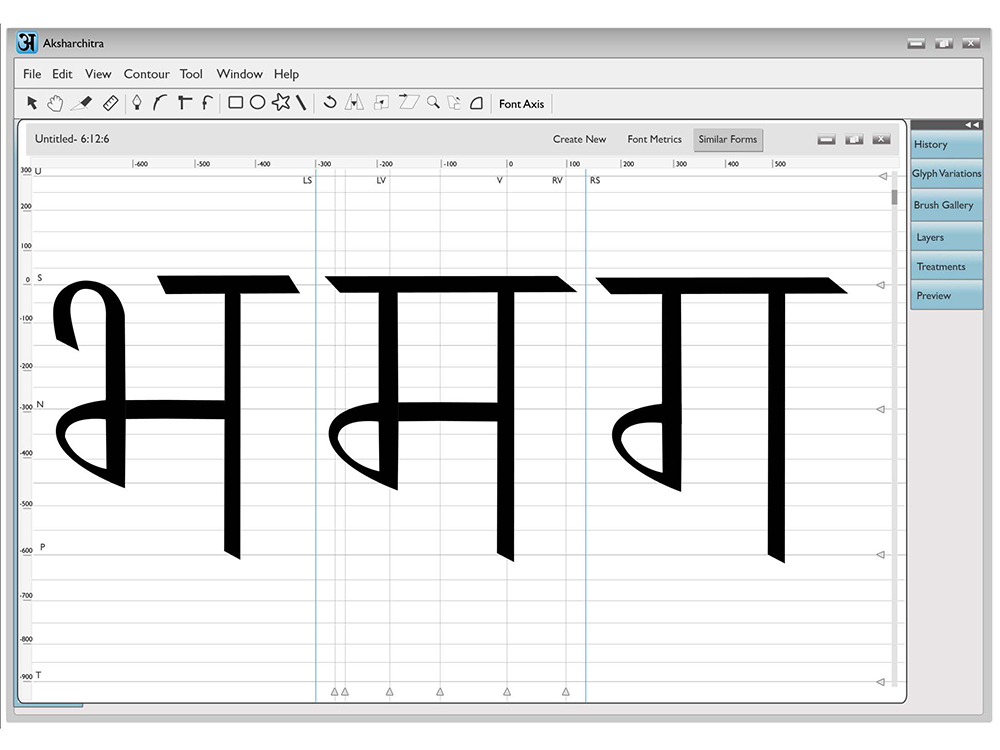Click the rotate icon in toolbar

tap(330, 102)
